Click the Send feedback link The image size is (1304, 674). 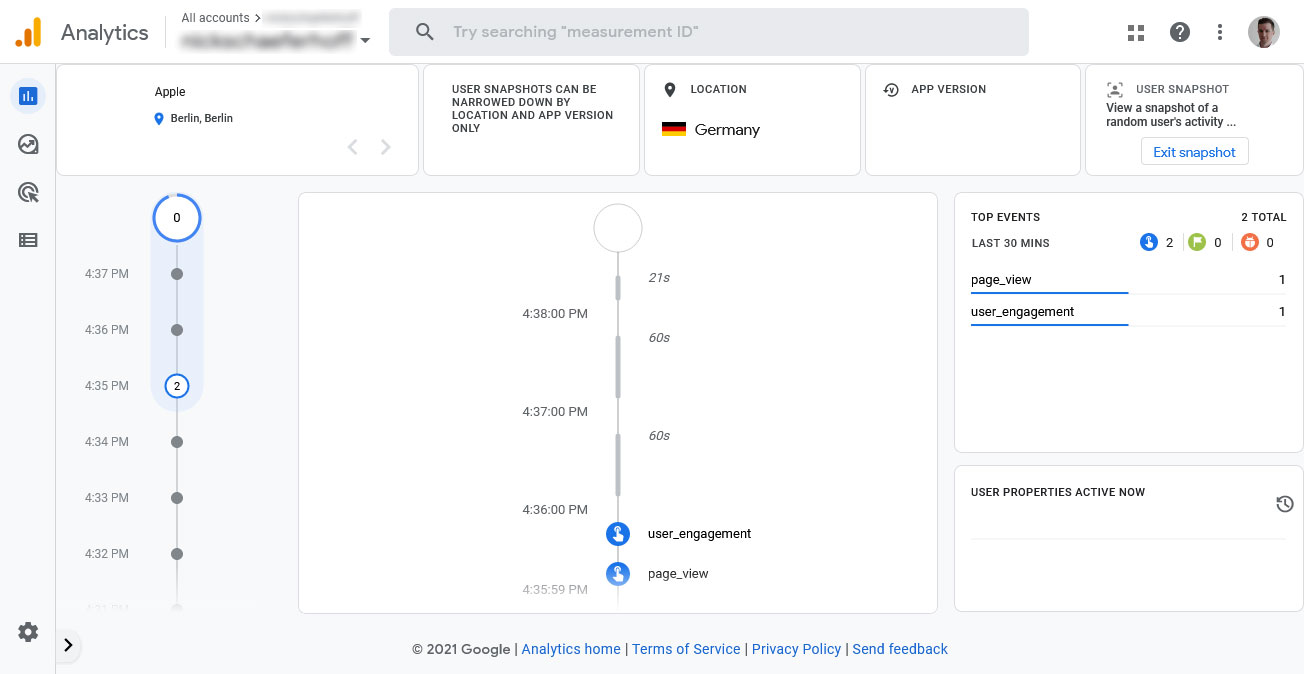(x=900, y=649)
